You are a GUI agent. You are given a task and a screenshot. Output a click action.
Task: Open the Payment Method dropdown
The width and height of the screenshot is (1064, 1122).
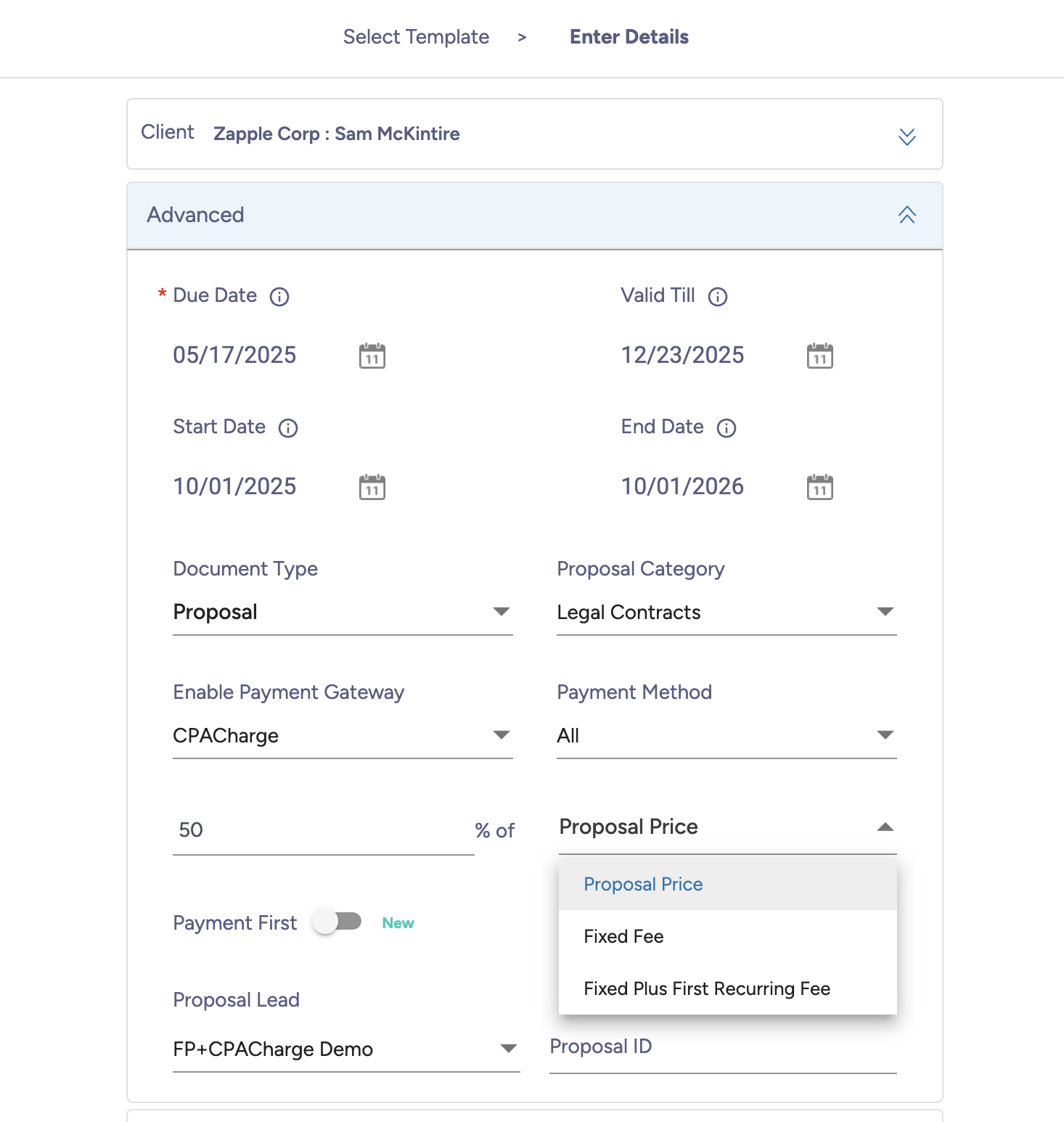[x=727, y=736]
